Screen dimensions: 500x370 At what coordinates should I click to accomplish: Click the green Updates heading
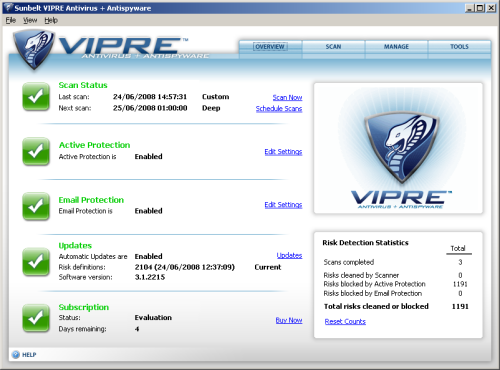75,245
